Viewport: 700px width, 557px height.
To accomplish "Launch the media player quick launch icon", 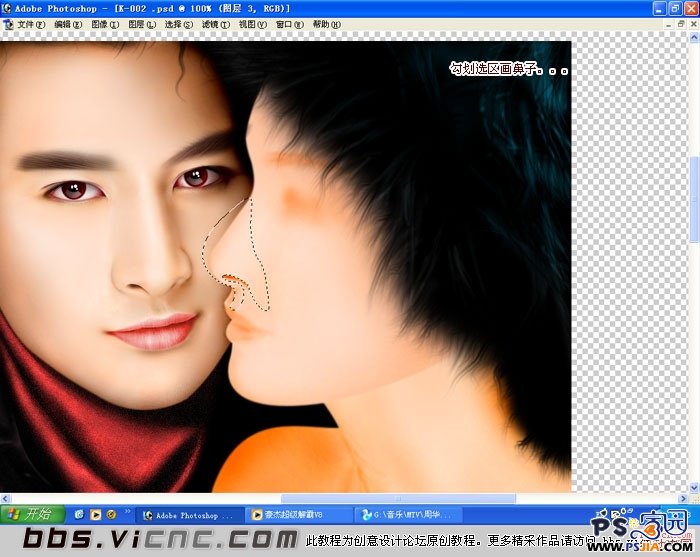I will (x=95, y=515).
